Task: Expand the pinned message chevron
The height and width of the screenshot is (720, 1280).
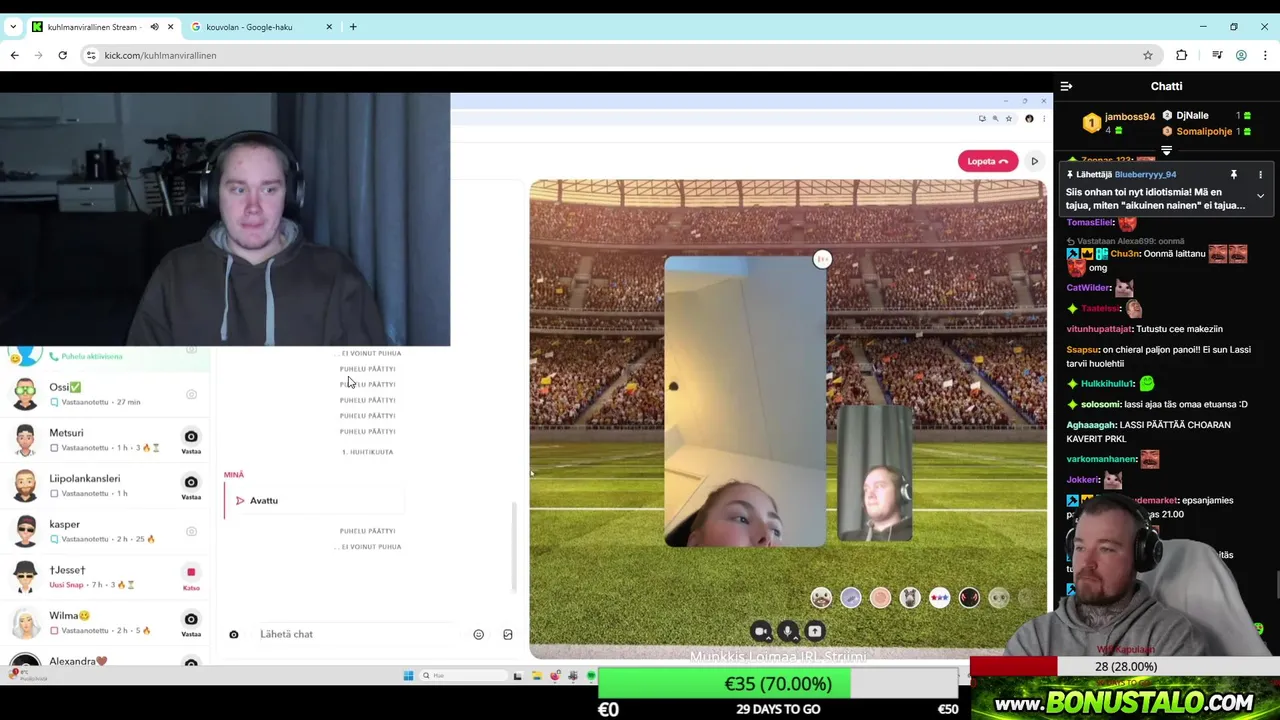Action: tap(1260, 196)
